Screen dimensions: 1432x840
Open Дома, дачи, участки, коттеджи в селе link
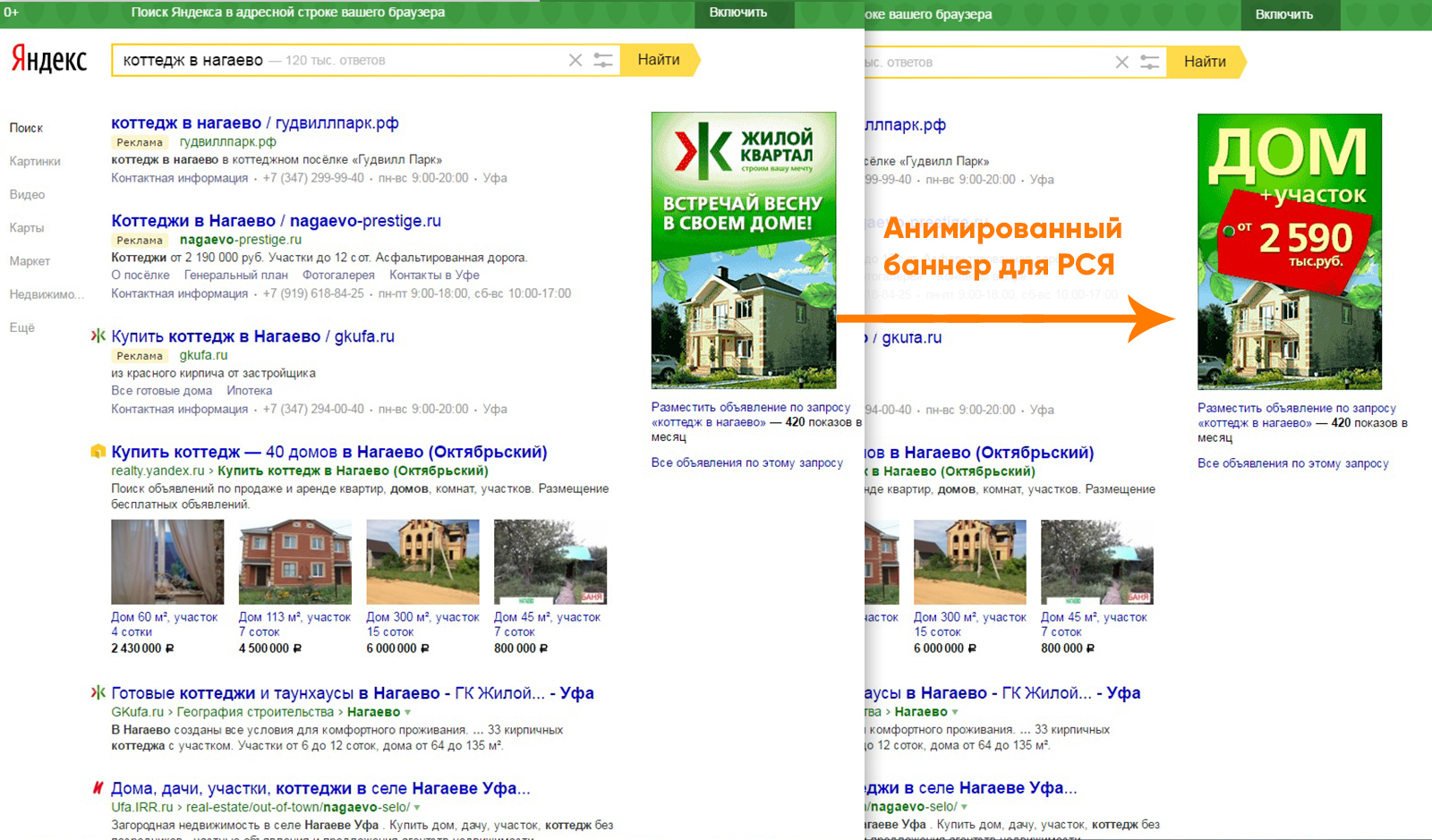click(x=320, y=788)
